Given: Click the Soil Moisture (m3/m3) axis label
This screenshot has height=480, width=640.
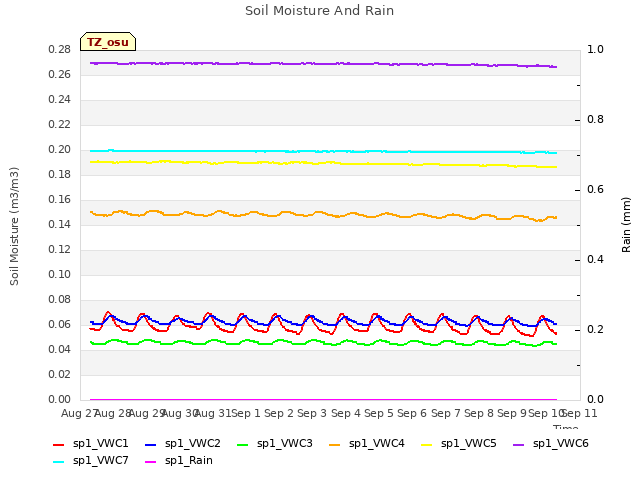Looking at the screenshot, I should tap(14, 226).
